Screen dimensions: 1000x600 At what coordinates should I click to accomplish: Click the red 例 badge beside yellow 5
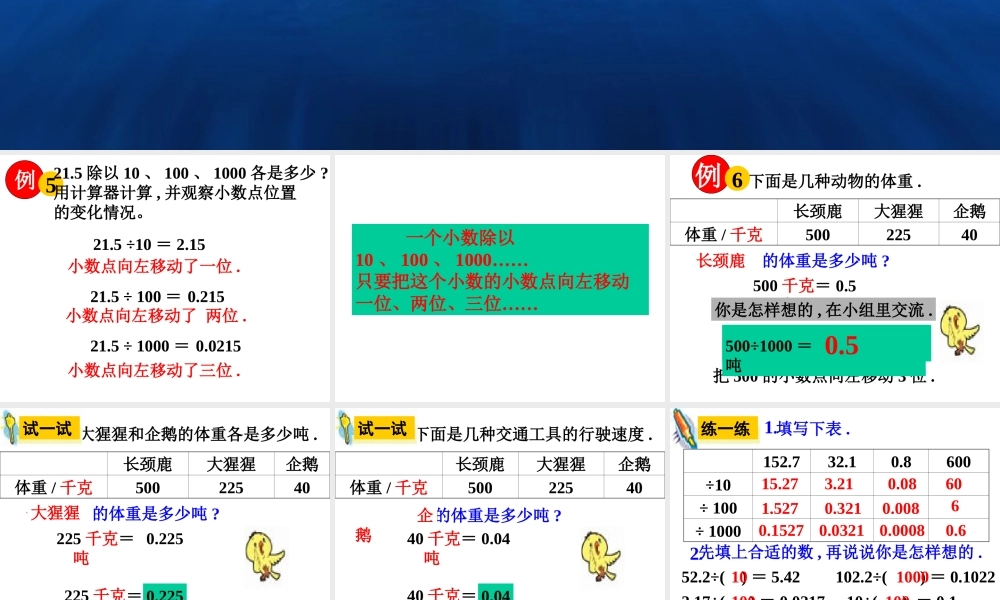pos(24,179)
